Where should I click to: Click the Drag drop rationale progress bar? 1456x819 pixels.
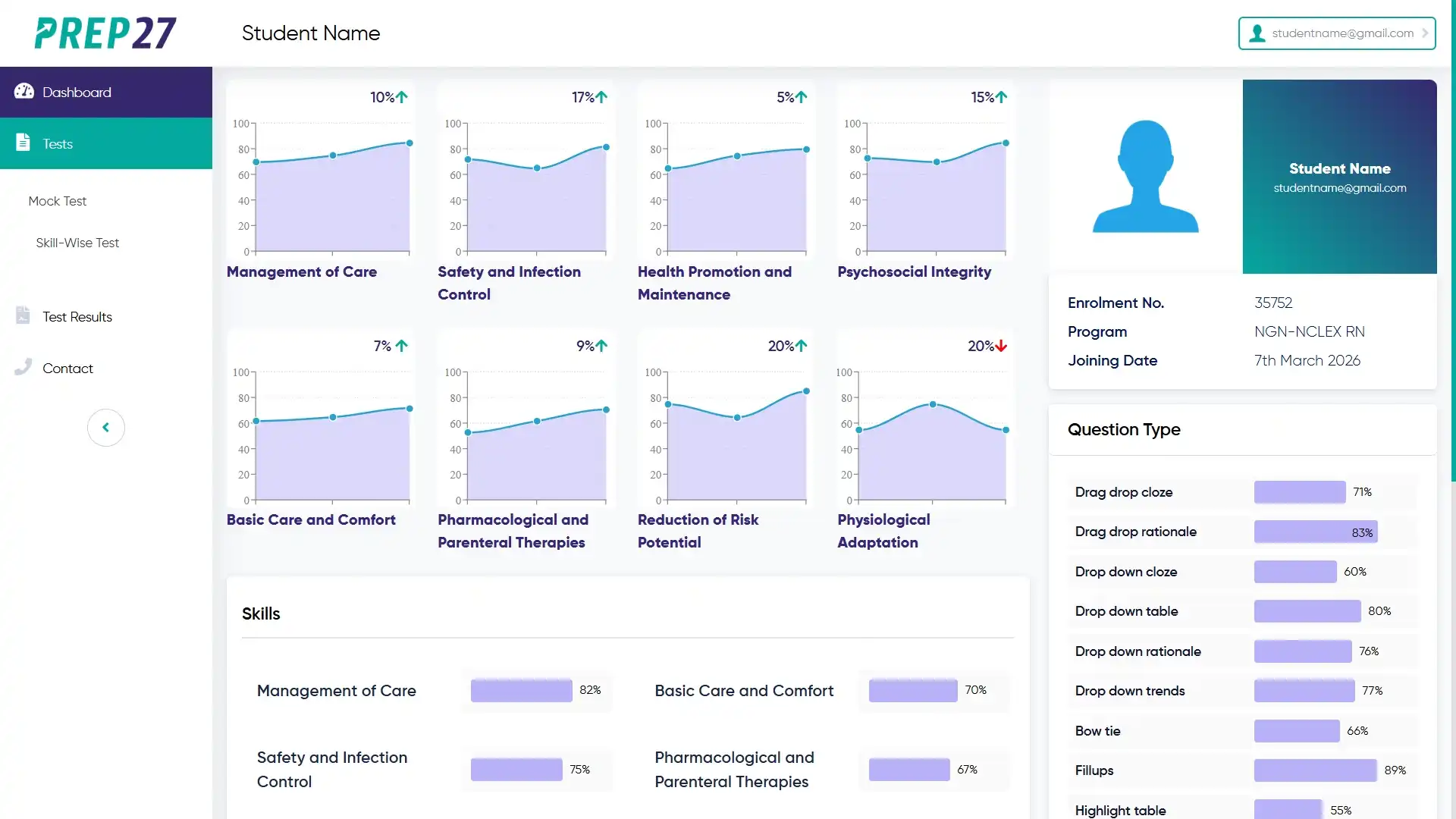(1314, 532)
